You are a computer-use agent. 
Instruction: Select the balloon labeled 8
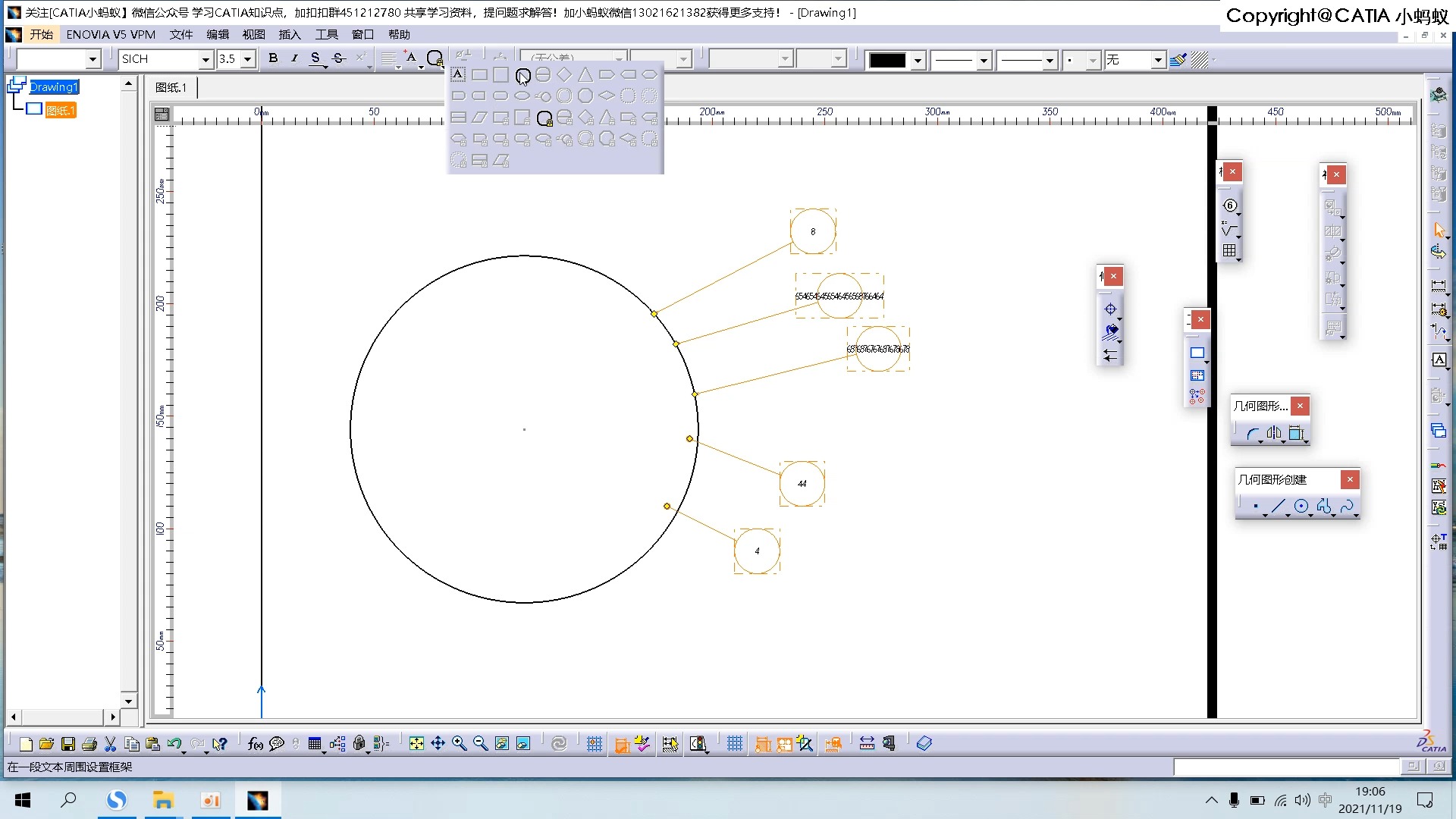(813, 231)
